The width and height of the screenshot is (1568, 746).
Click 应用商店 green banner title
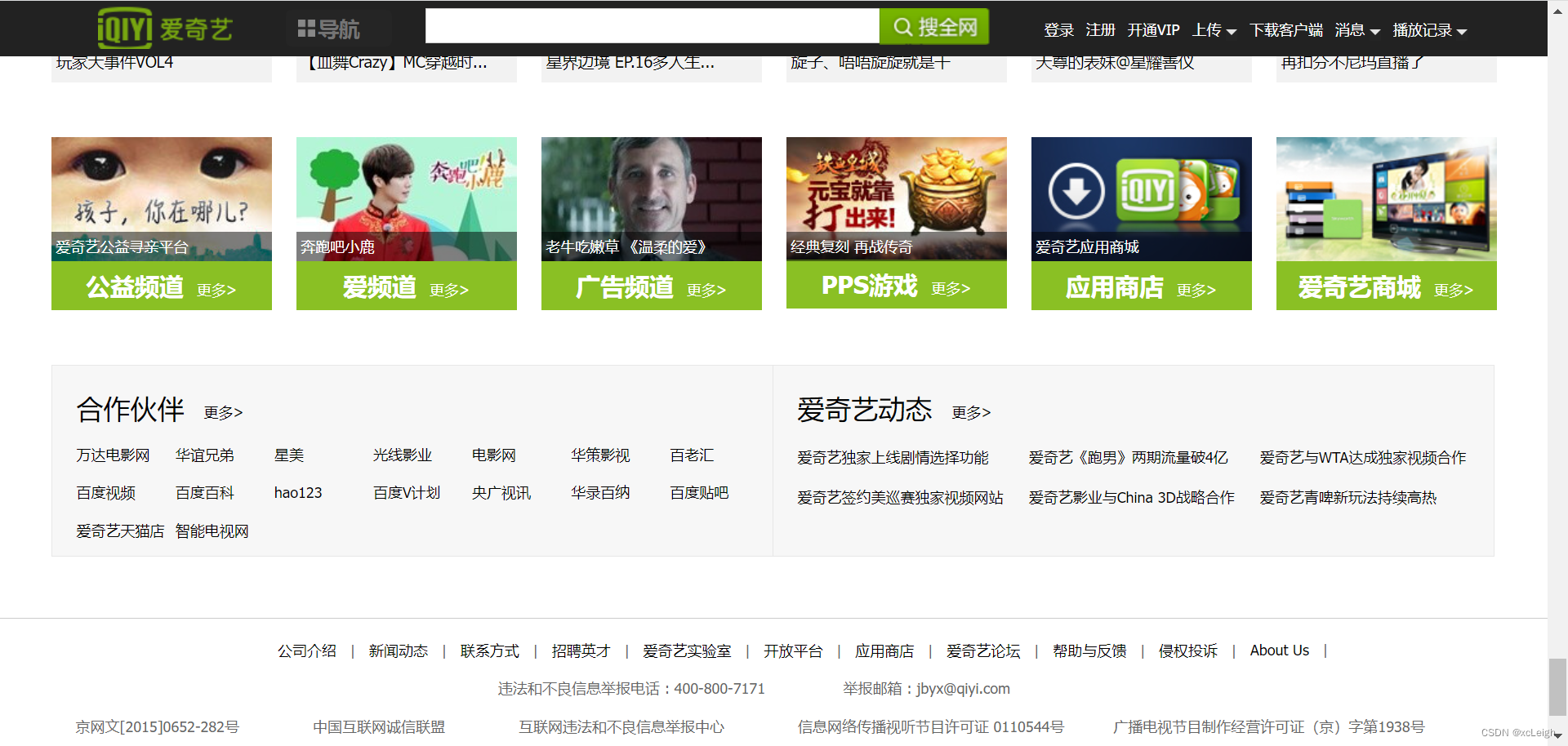pyautogui.click(x=1115, y=287)
